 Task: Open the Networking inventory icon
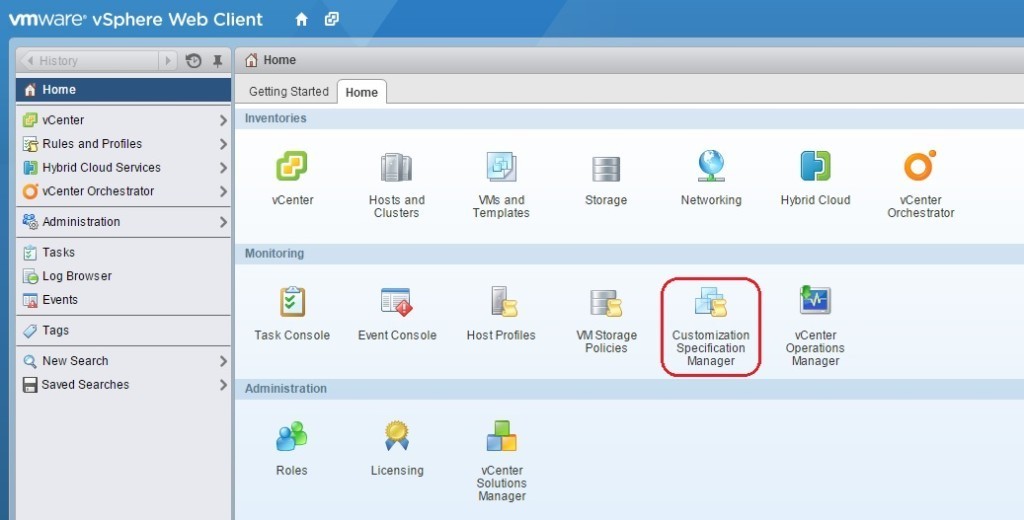click(x=711, y=166)
